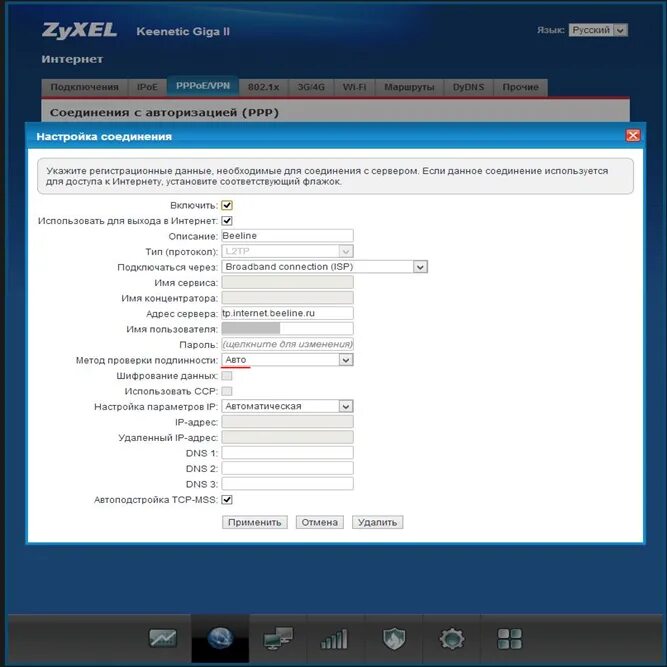Click the Имя пользователя input field

point(287,328)
